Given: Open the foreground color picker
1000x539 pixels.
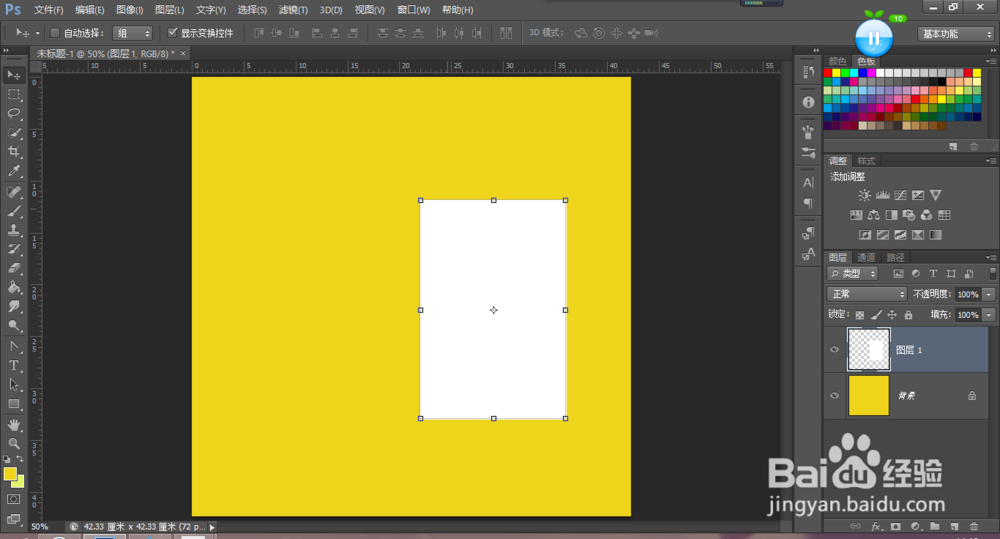Looking at the screenshot, I should (10, 473).
